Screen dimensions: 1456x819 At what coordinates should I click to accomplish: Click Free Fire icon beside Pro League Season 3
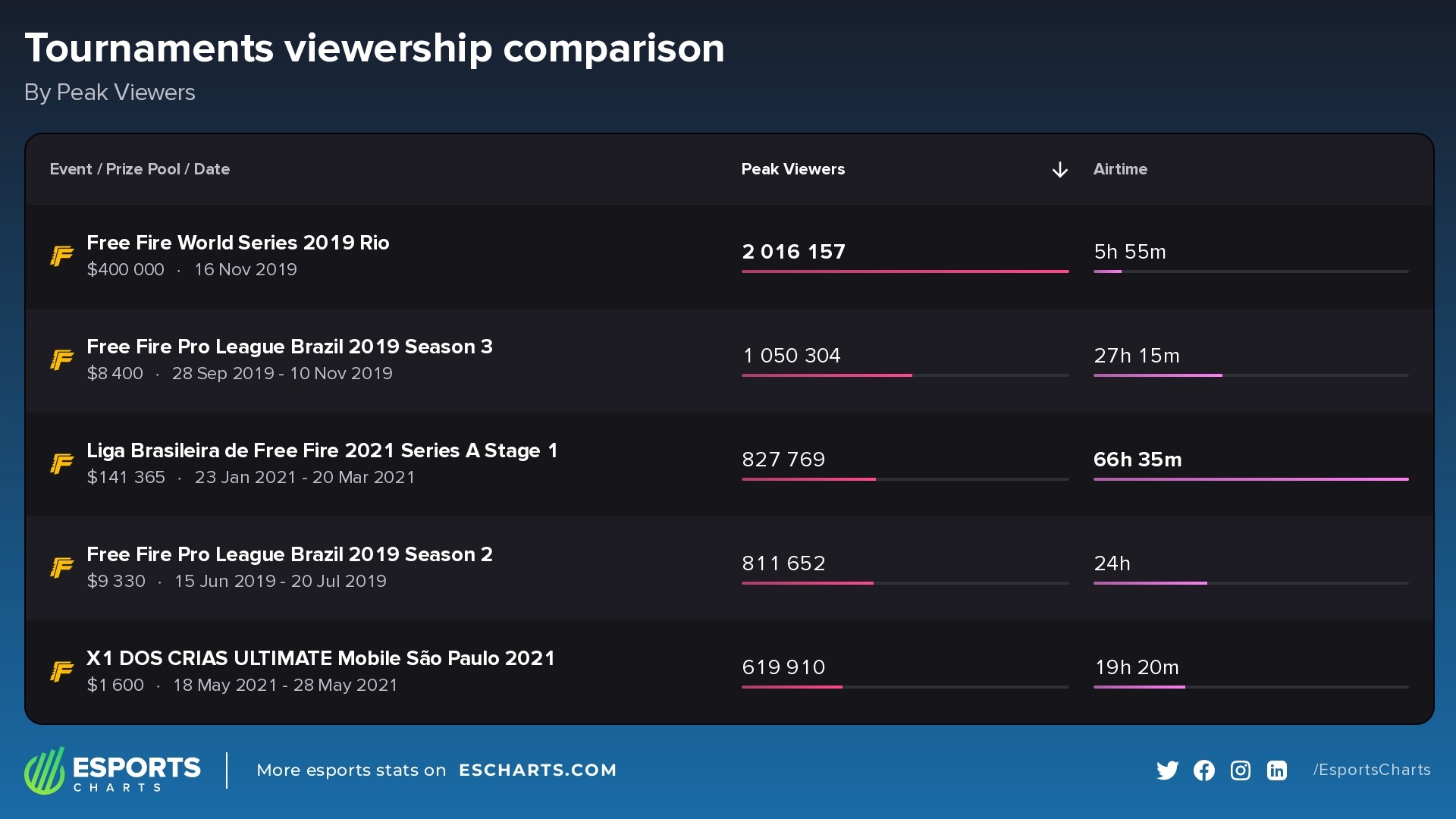point(62,359)
